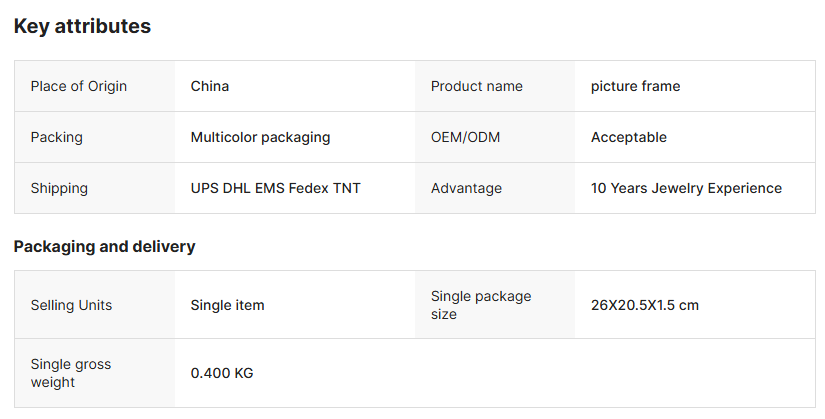Select the Multicolor packaging value
This screenshot has width=825, height=419.
(x=260, y=137)
